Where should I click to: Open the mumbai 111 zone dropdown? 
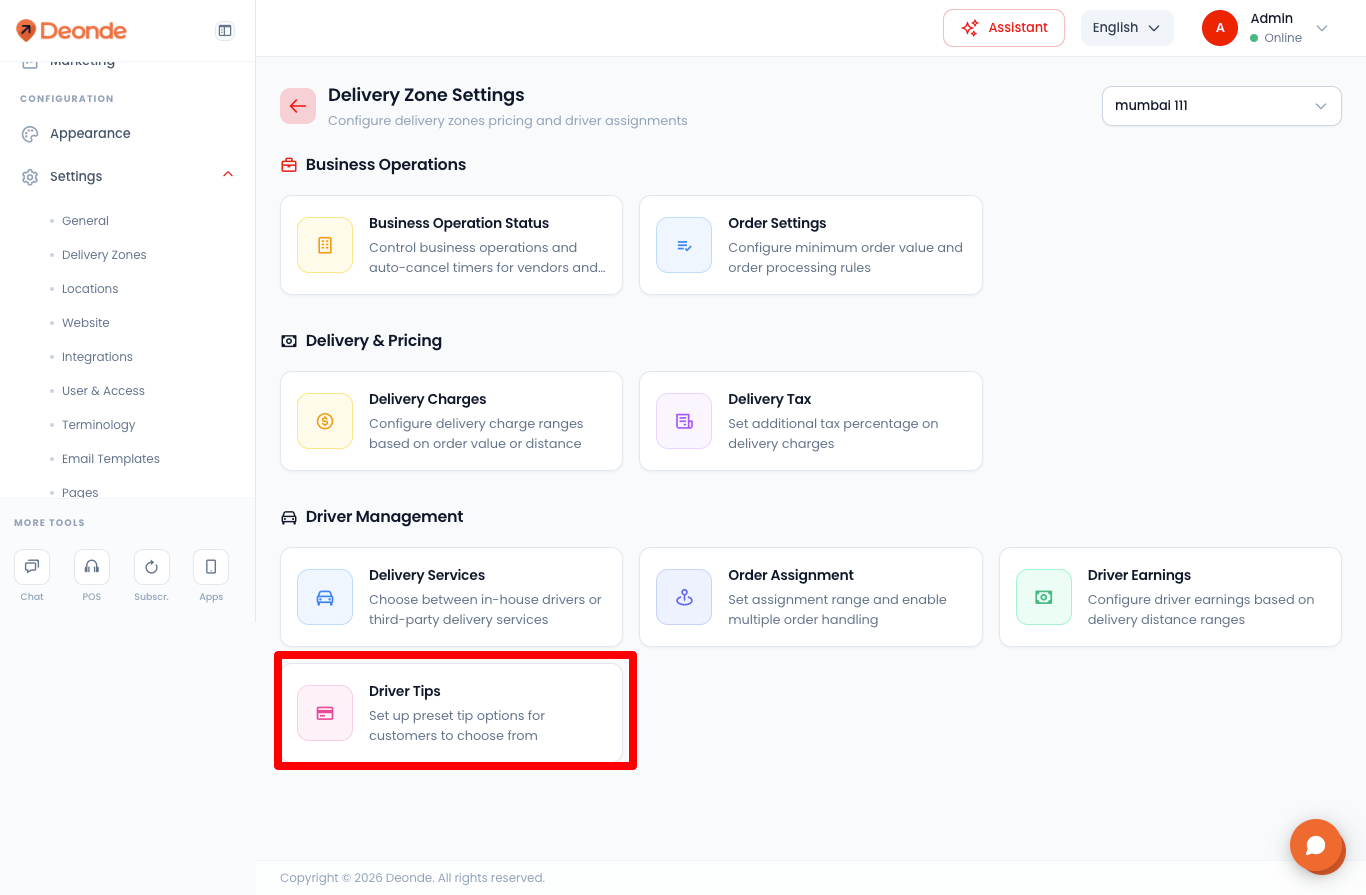(1222, 106)
